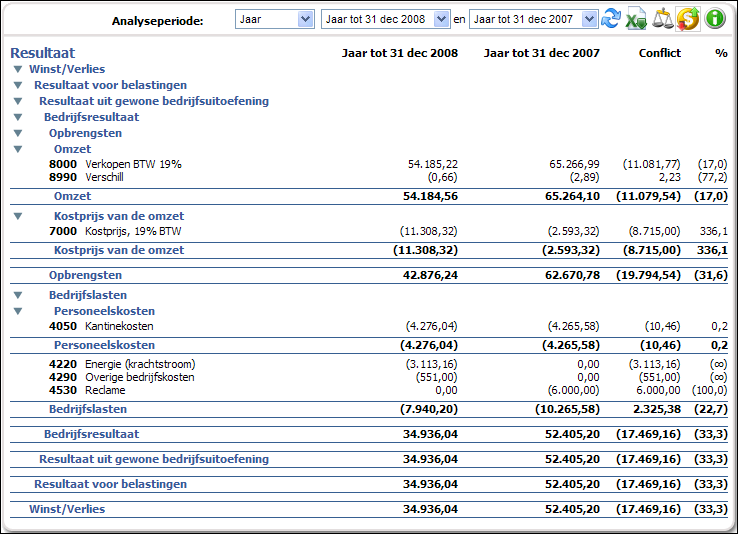The height and width of the screenshot is (534, 738).
Task: Select account 4290 Overige bedrijfskosten
Action: pos(121,377)
